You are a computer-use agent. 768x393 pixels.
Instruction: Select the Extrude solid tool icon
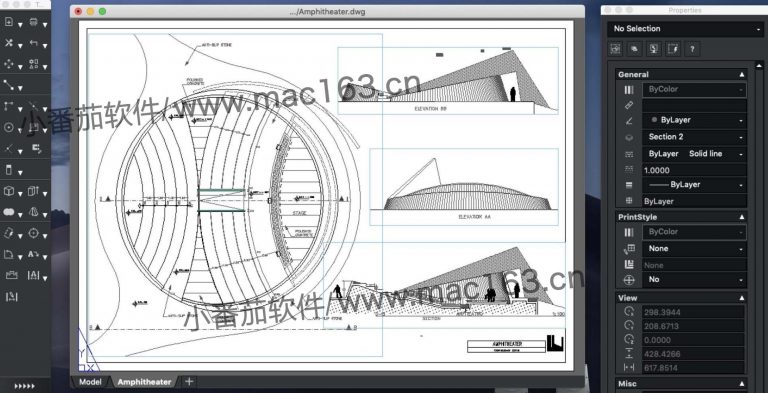(33, 191)
